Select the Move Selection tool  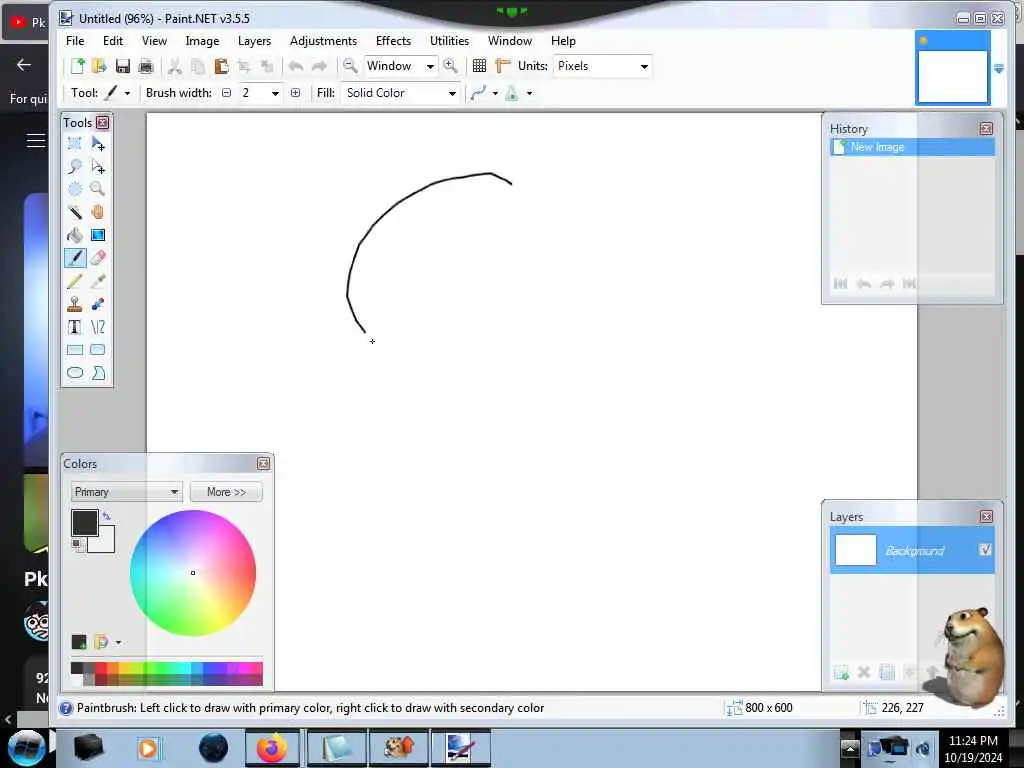98,166
